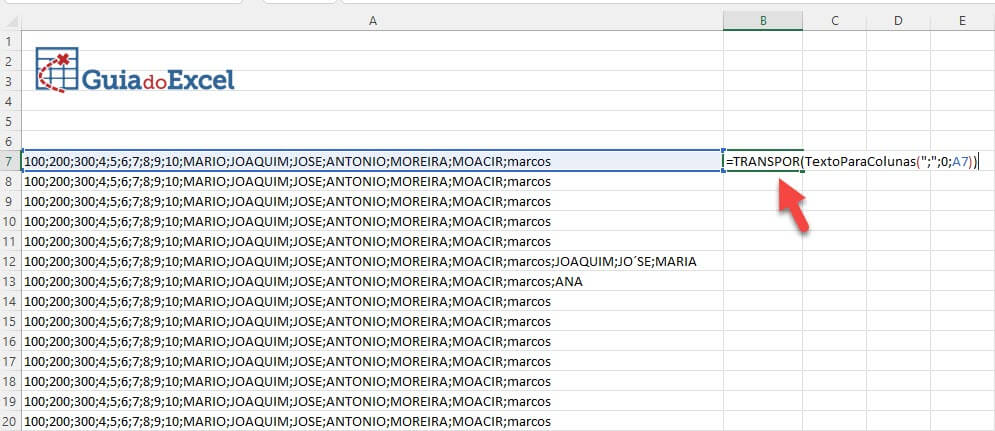Screen dimensions: 995x431
Task: Click empty cell B10
Action: (763, 222)
